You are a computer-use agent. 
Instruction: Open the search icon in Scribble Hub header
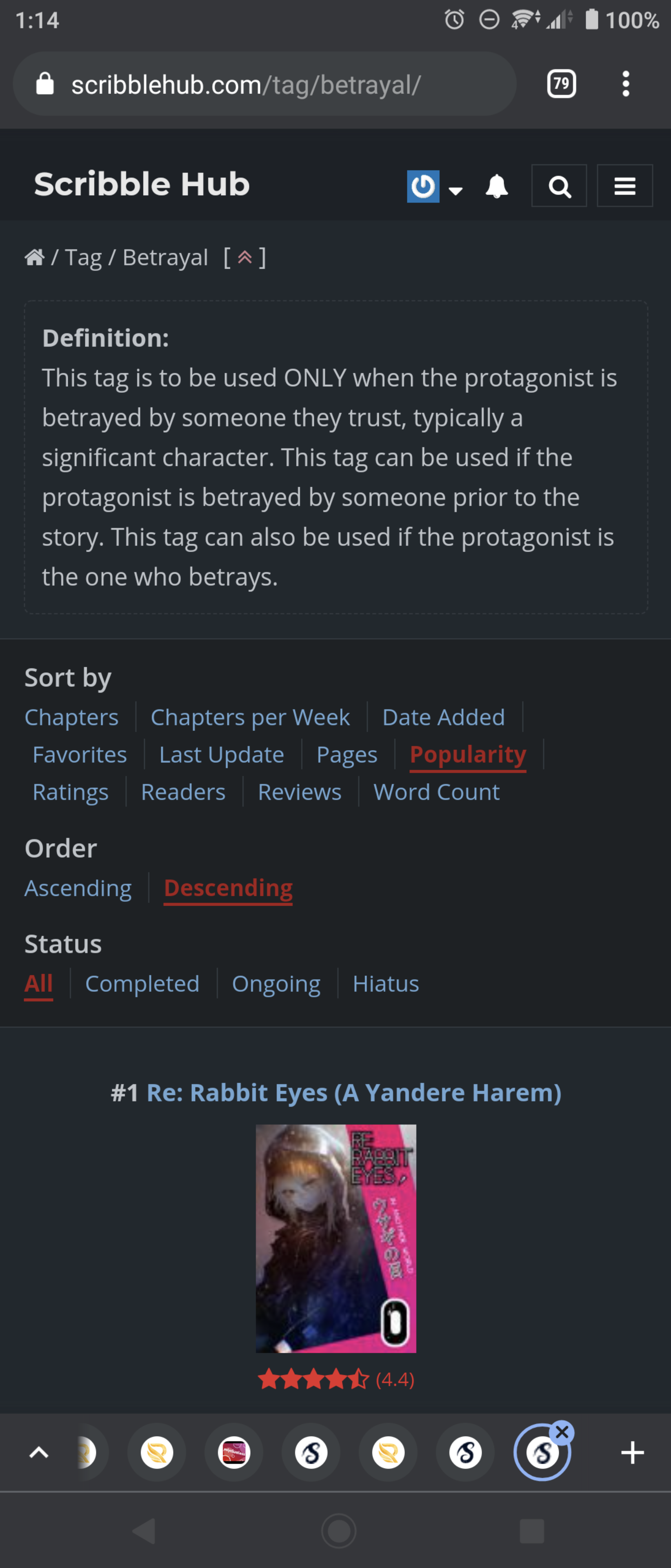558,186
